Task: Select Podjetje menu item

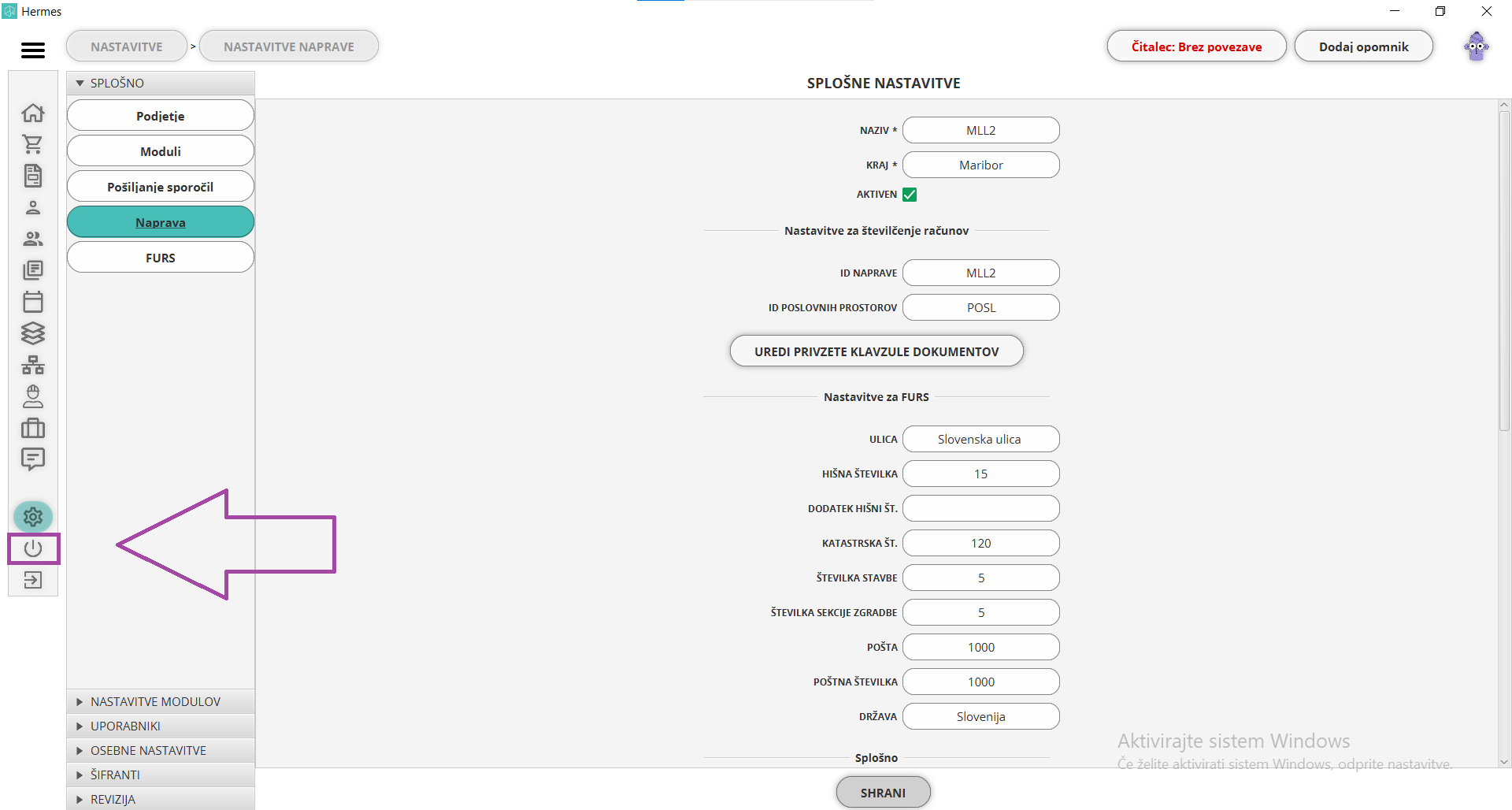Action: [161, 116]
